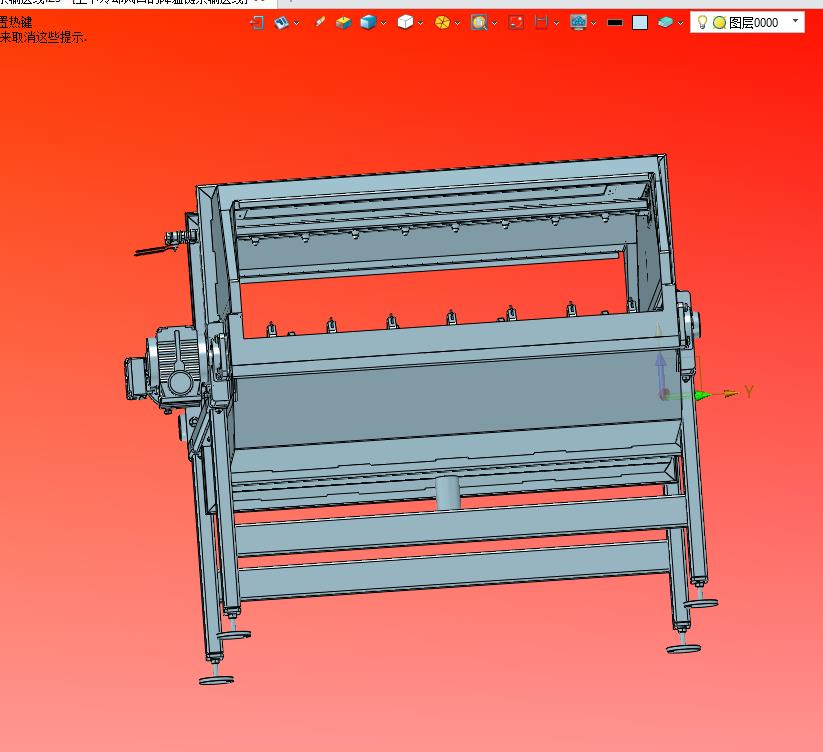Open the shaded cube display dropdown arrow
The width and height of the screenshot is (823, 752).
(384, 23)
